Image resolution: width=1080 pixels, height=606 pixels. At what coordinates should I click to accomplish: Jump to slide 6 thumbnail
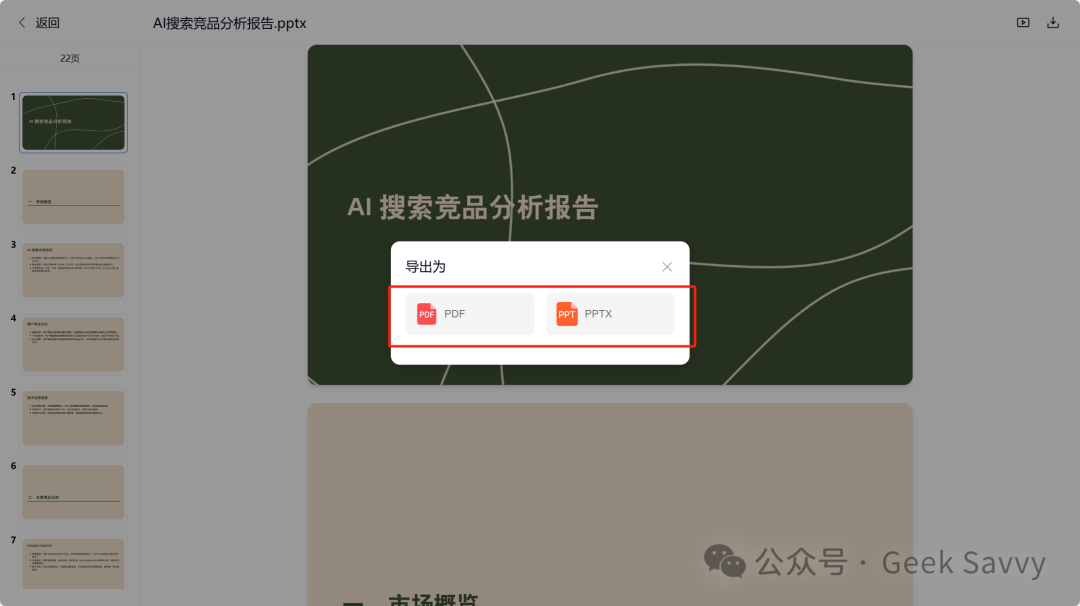pyautogui.click(x=74, y=492)
